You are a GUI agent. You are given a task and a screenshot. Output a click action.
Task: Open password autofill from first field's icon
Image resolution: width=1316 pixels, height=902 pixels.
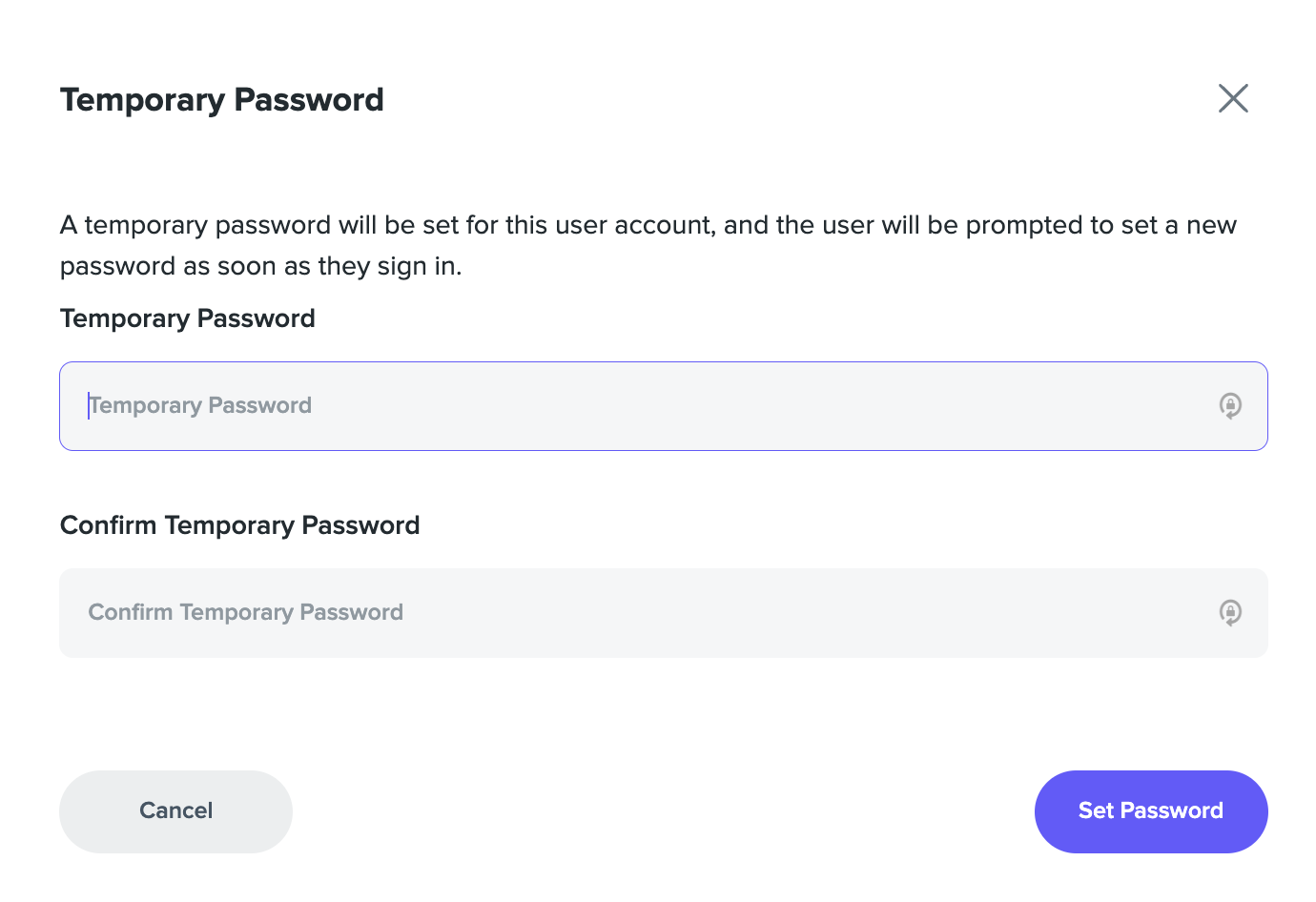[x=1230, y=406]
